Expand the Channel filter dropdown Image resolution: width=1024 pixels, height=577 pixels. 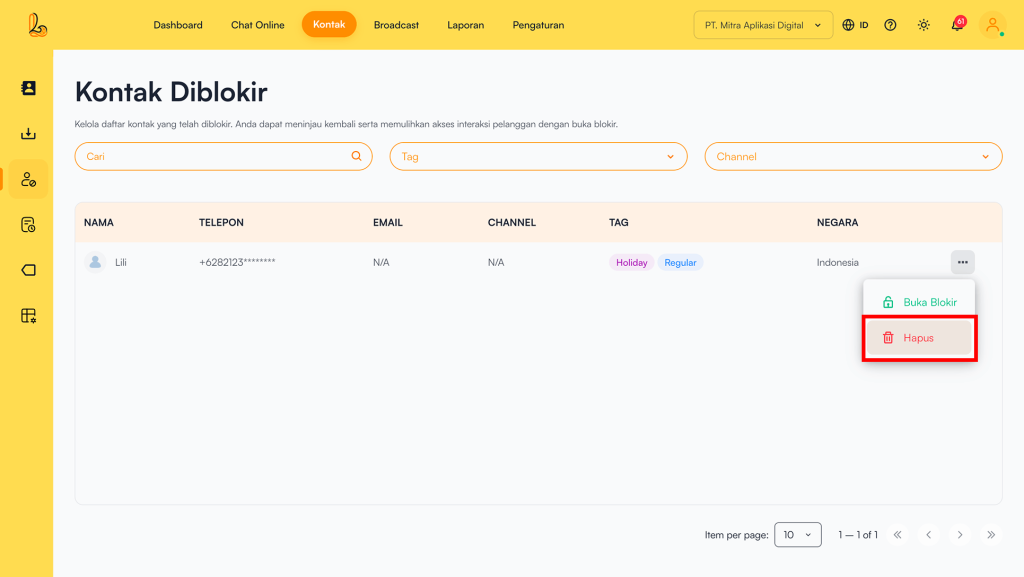click(853, 156)
